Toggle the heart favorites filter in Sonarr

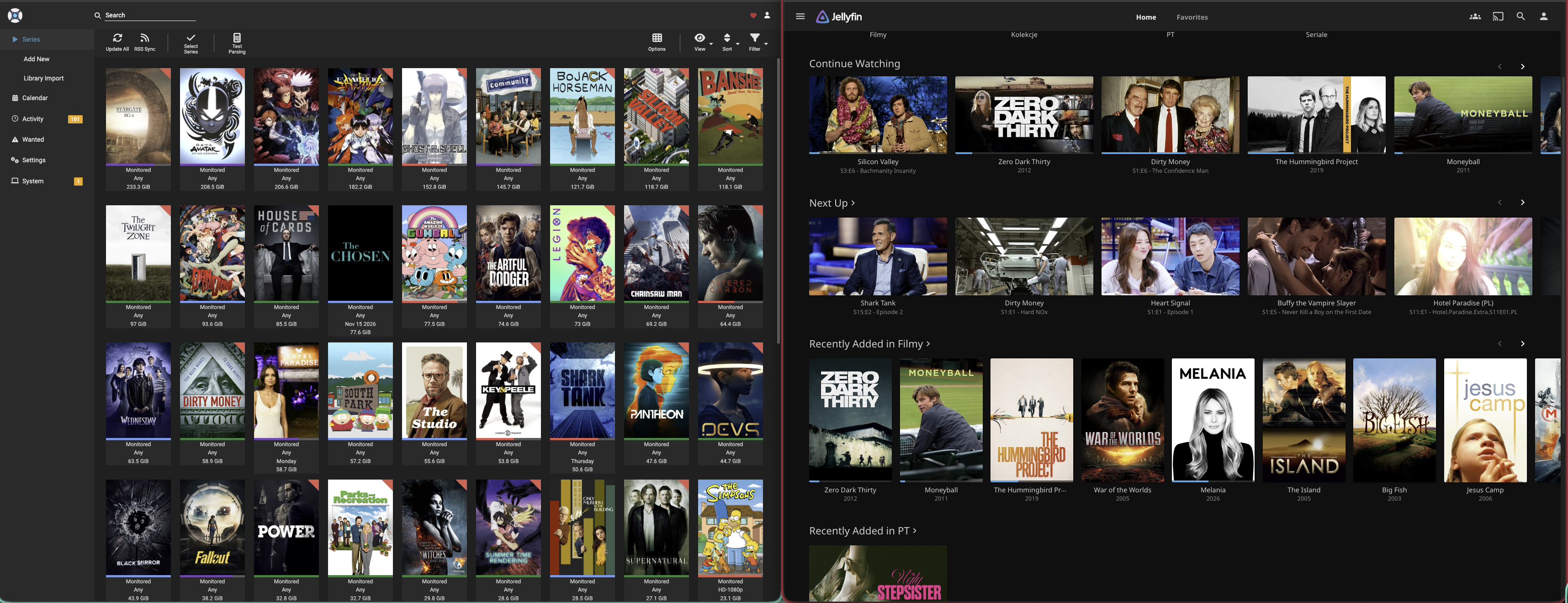[x=753, y=15]
